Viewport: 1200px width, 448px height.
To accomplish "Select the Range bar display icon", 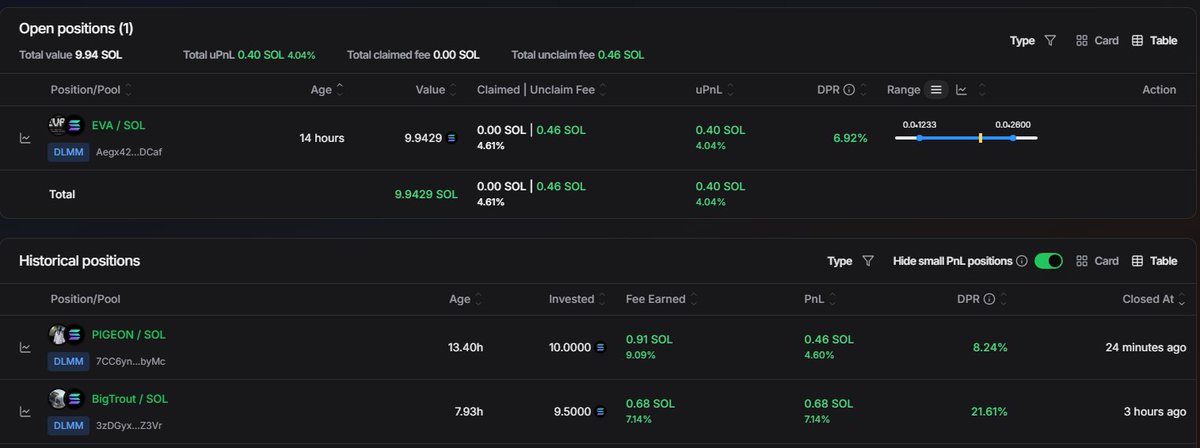I will 936,90.
